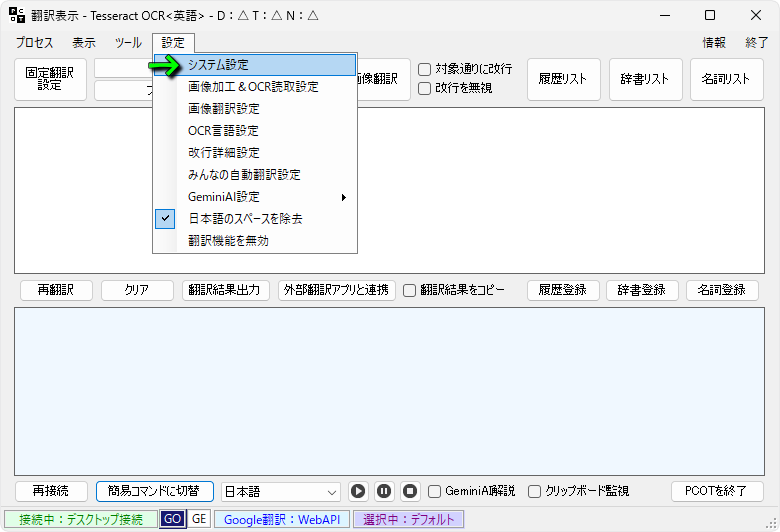Click inside the light blue translation output area
This screenshot has height=532, width=780.
pos(389,390)
